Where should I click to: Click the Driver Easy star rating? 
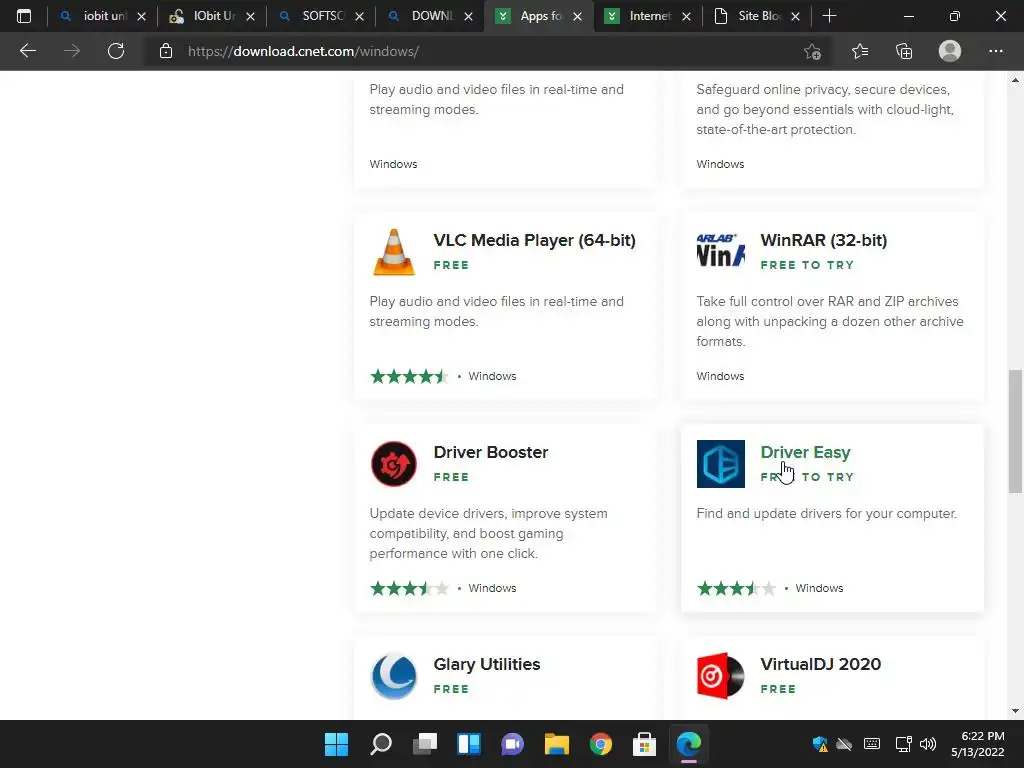point(736,588)
